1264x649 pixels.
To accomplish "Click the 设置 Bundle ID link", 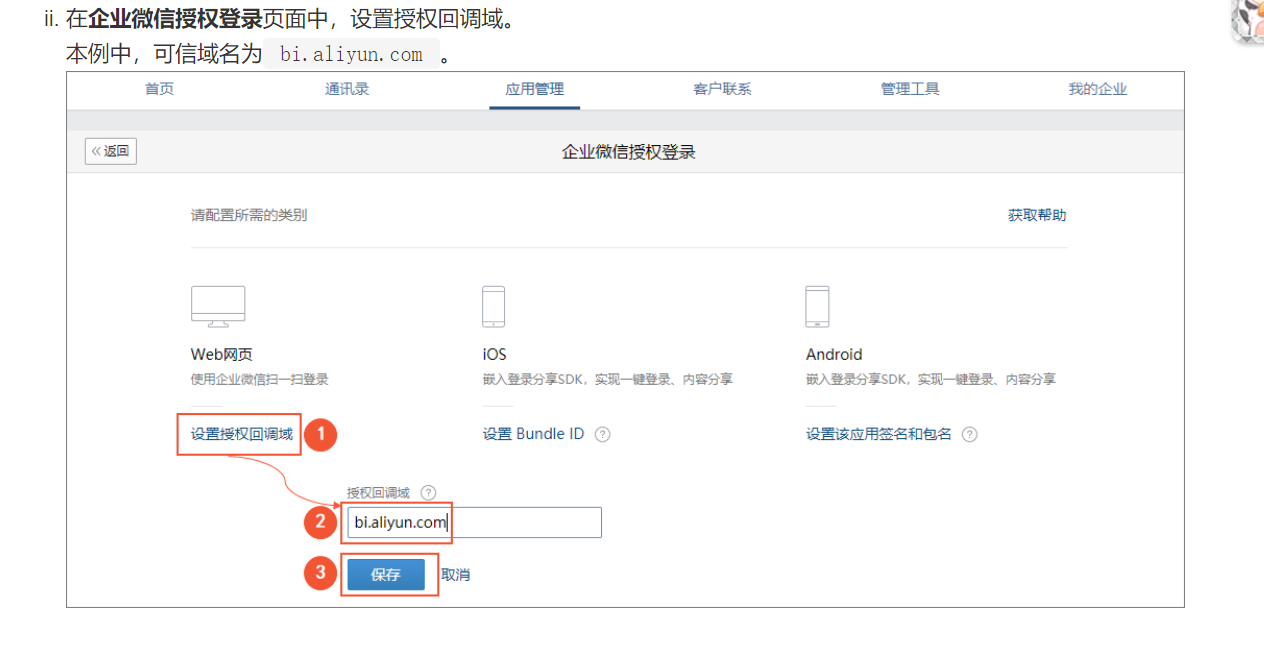I will pos(533,434).
